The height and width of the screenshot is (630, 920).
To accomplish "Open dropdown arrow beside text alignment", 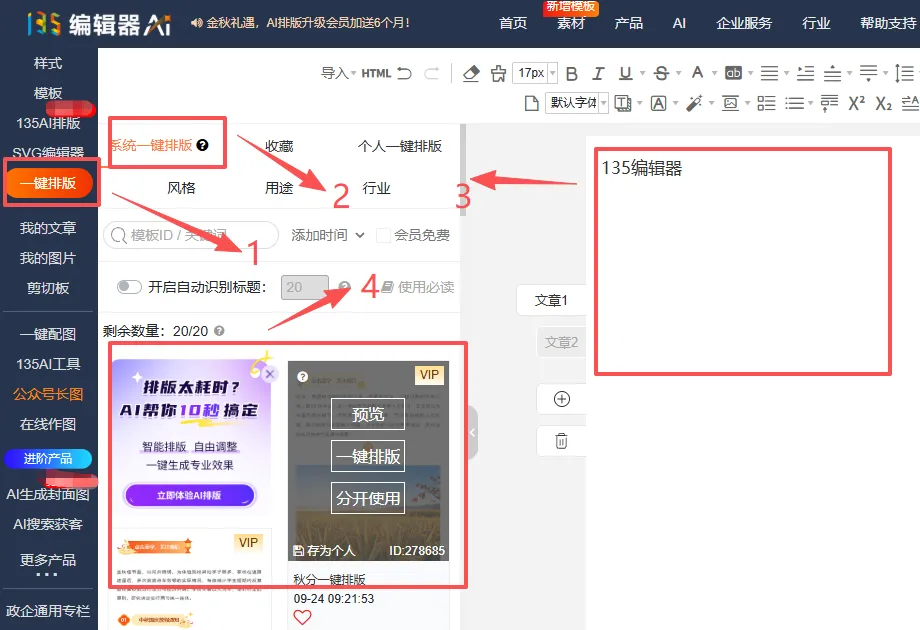I will click(x=786, y=73).
